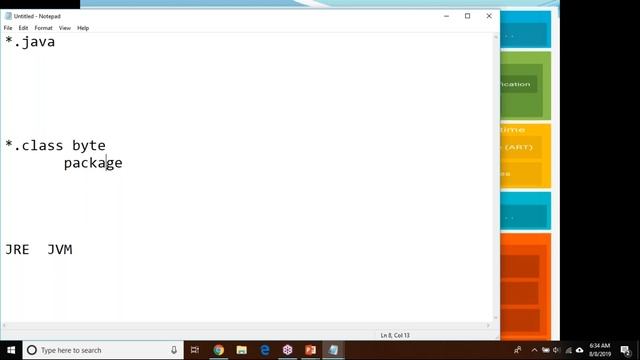Maximize the Notepad window

(467, 16)
